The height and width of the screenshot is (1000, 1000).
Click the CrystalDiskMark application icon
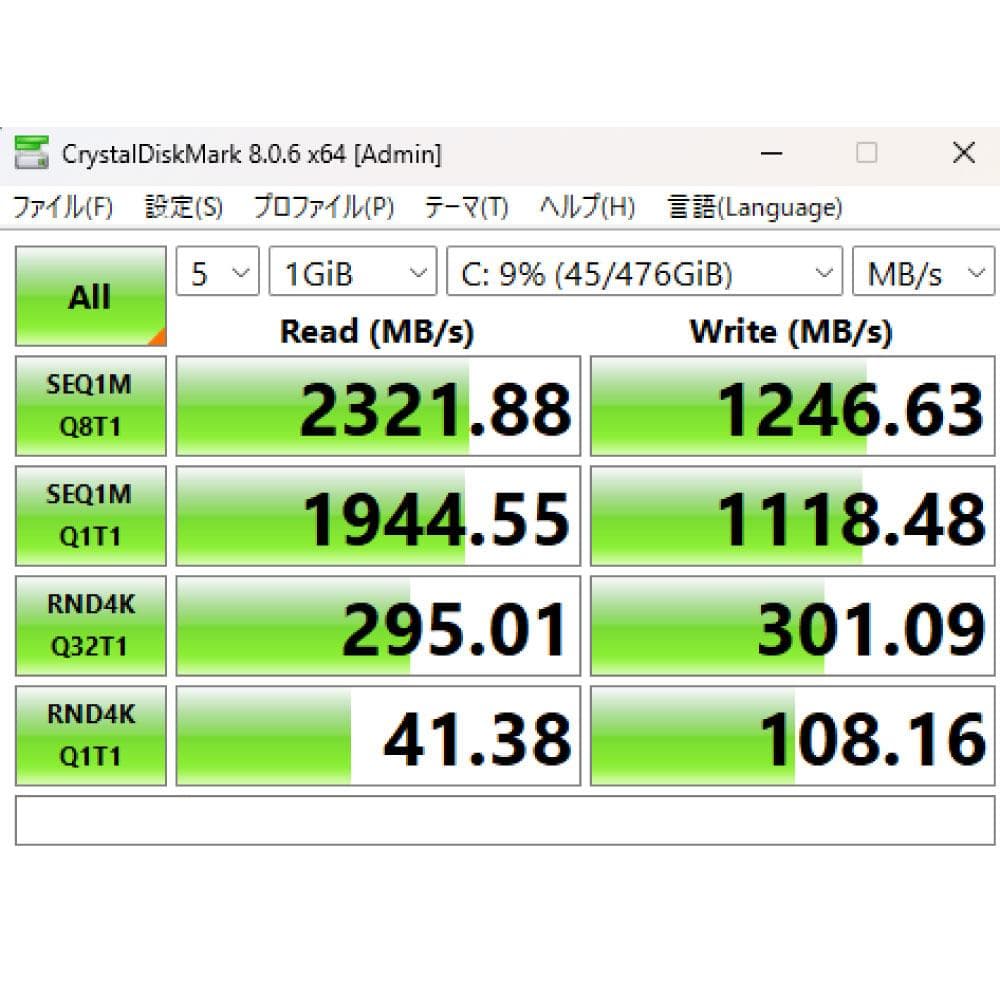[31, 153]
